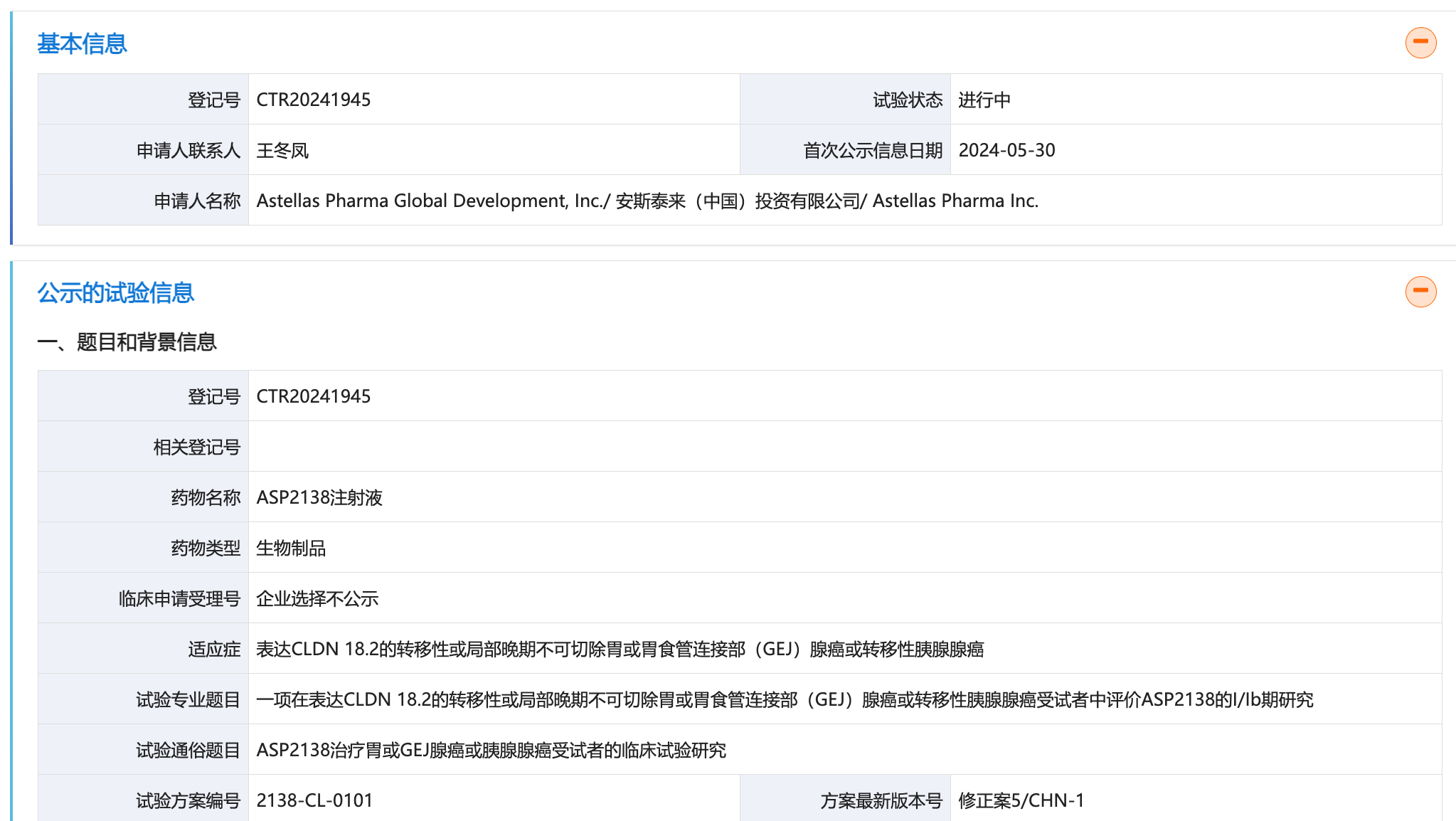Click the drug name ASP2138注射液

point(319,497)
